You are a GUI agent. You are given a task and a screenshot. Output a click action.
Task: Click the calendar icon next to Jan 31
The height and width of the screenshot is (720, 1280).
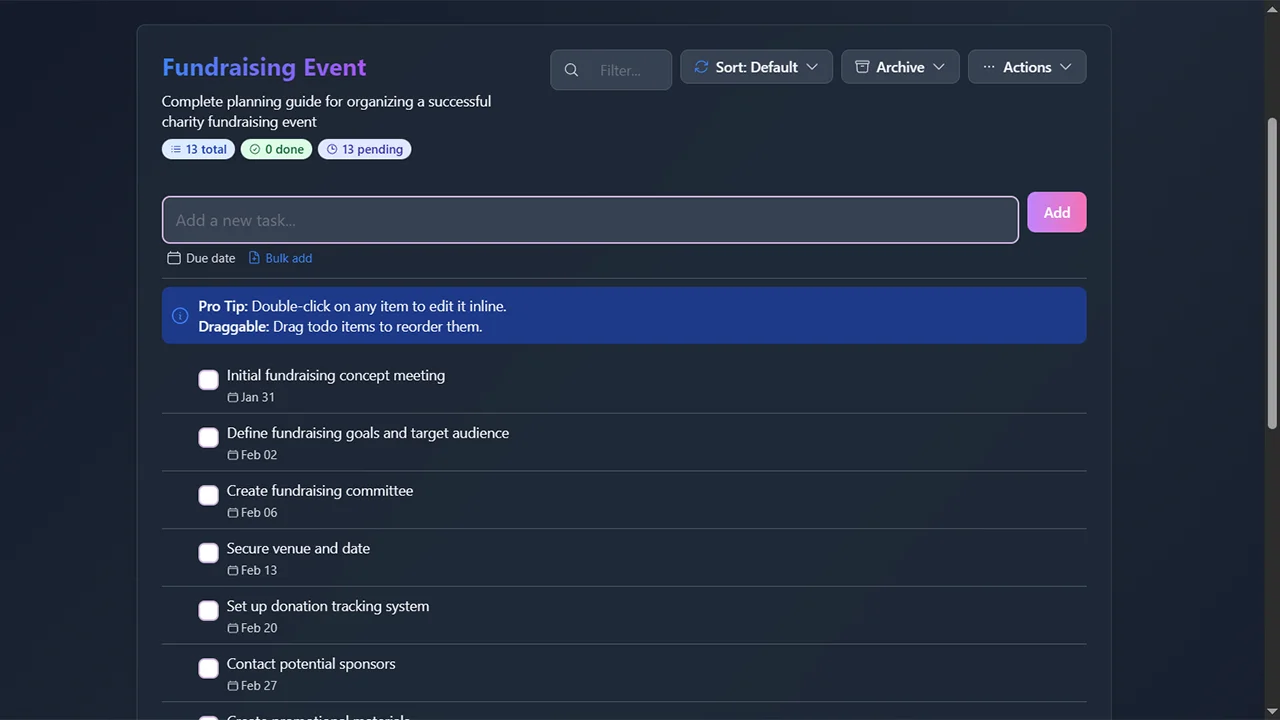(233, 397)
